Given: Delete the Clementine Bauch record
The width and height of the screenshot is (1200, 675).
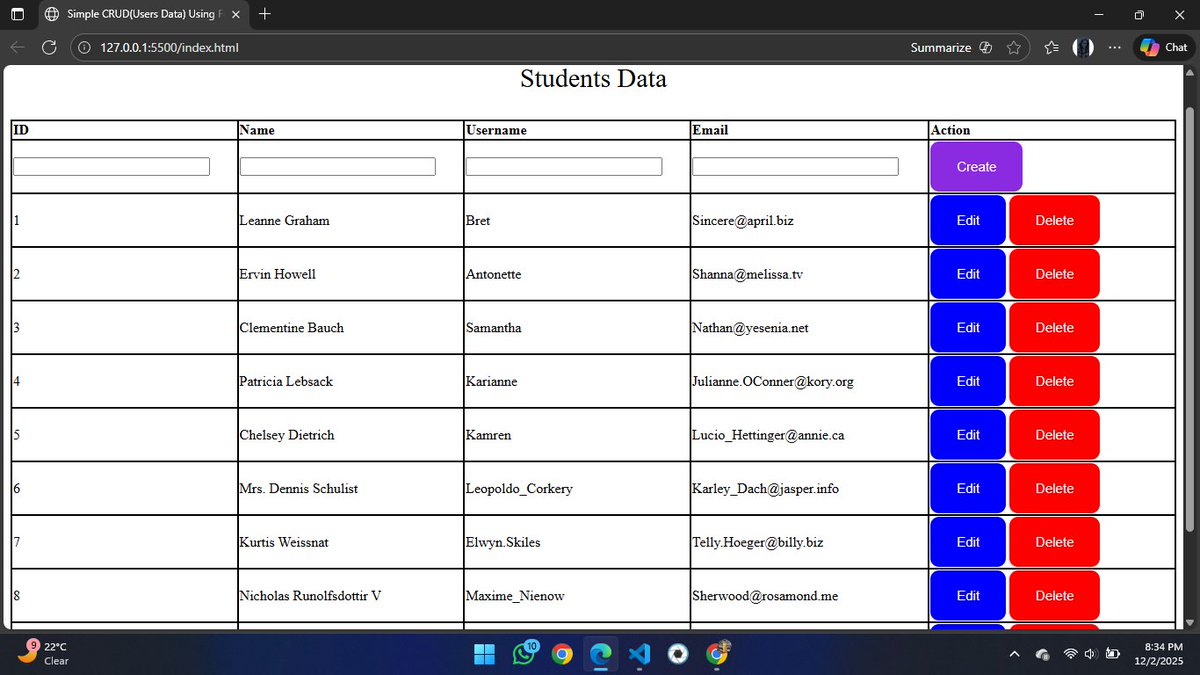Looking at the screenshot, I should click(x=1054, y=327).
